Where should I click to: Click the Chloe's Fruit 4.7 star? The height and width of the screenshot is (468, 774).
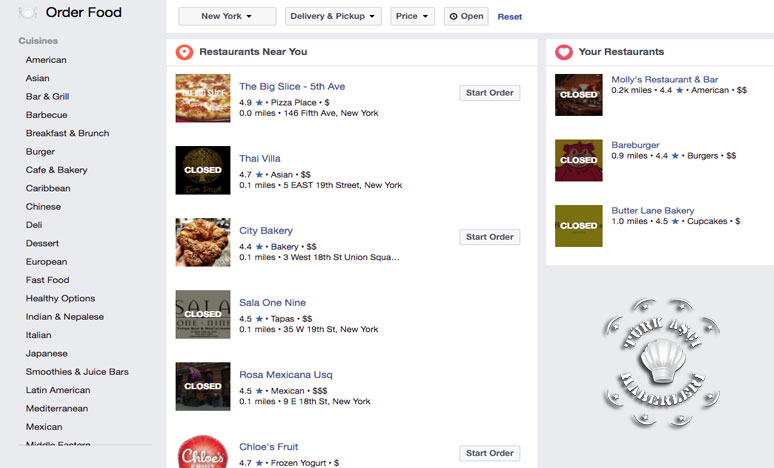(259, 463)
